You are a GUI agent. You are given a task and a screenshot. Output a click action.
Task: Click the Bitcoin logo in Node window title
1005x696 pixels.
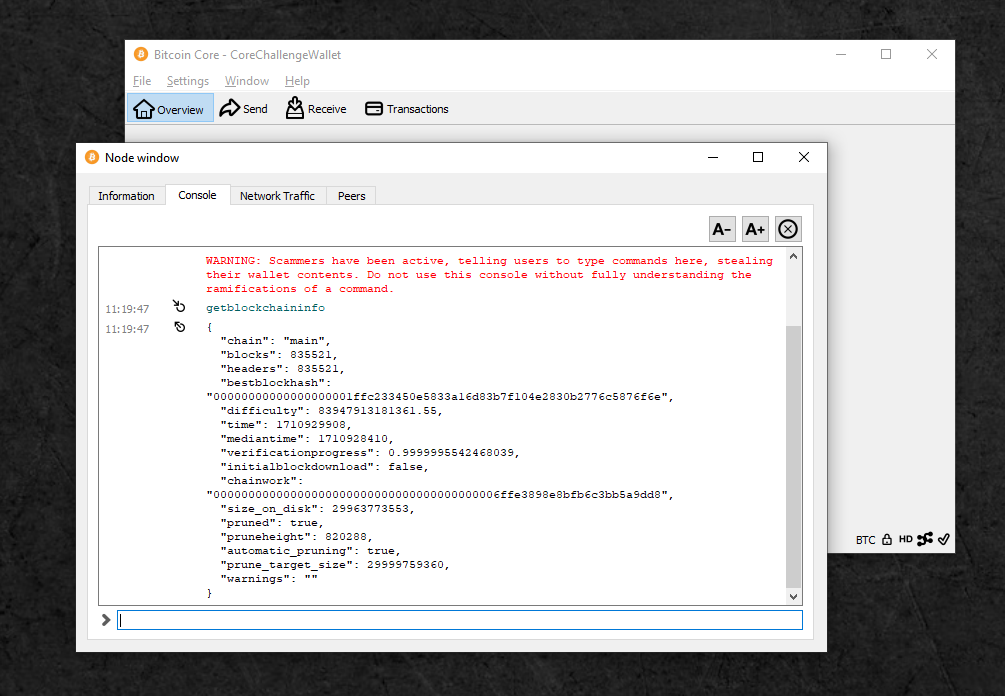point(92,157)
